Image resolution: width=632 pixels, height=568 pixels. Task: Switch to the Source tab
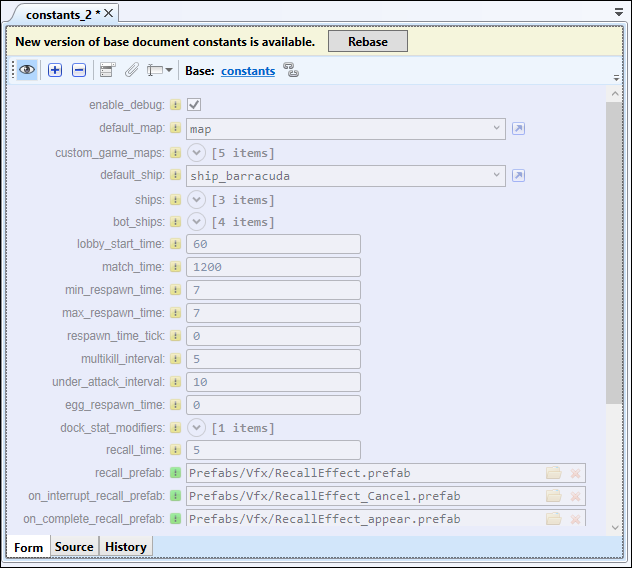pos(74,547)
